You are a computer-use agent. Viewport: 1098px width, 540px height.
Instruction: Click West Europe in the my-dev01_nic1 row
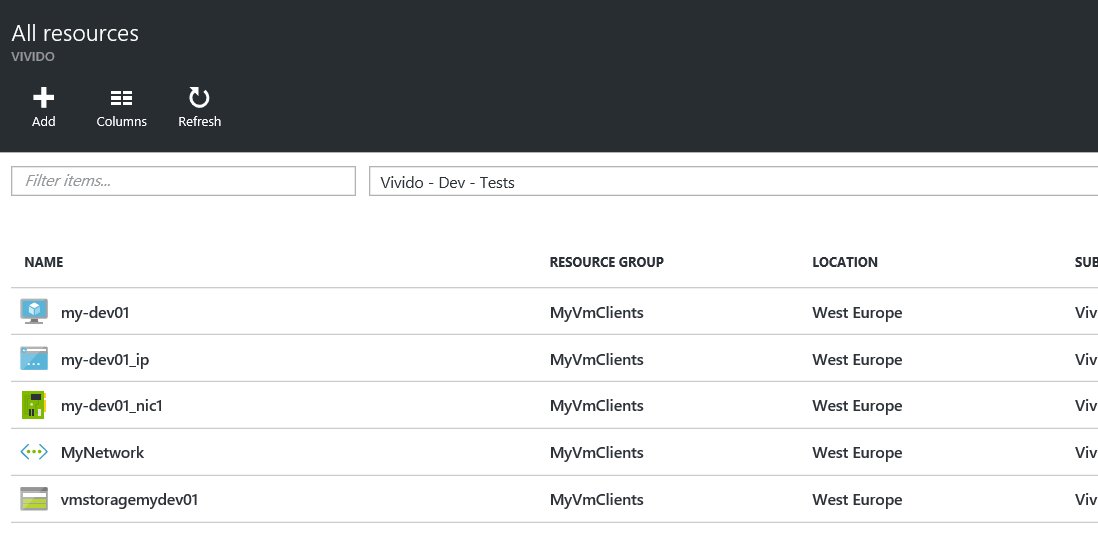tap(857, 406)
